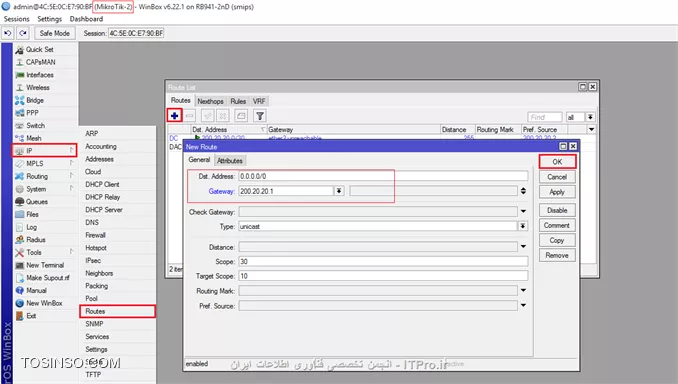Viewport: 678px width, 384px height.
Task: Open Manual from the sidebar
Action: [45, 291]
